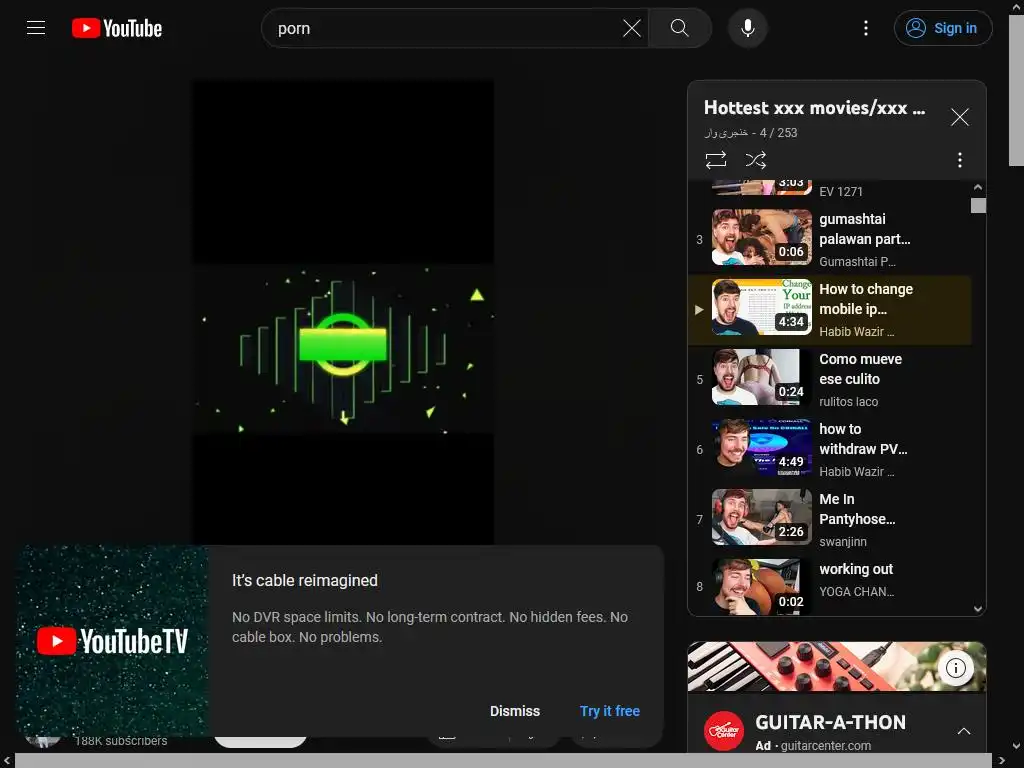The width and height of the screenshot is (1024, 768).
Task: Open the hamburger guide menu
Action: pyautogui.click(x=36, y=28)
